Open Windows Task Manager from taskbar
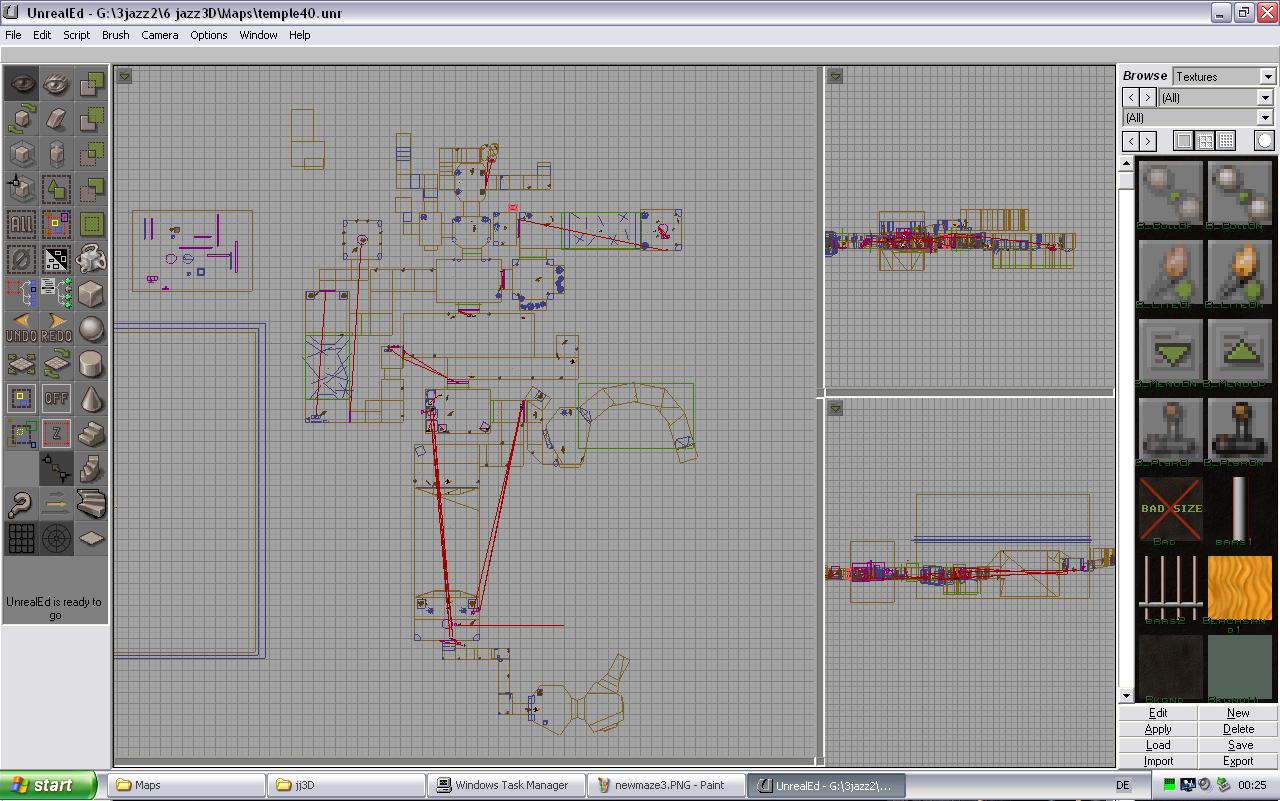The width and height of the screenshot is (1280, 801). (x=507, y=785)
